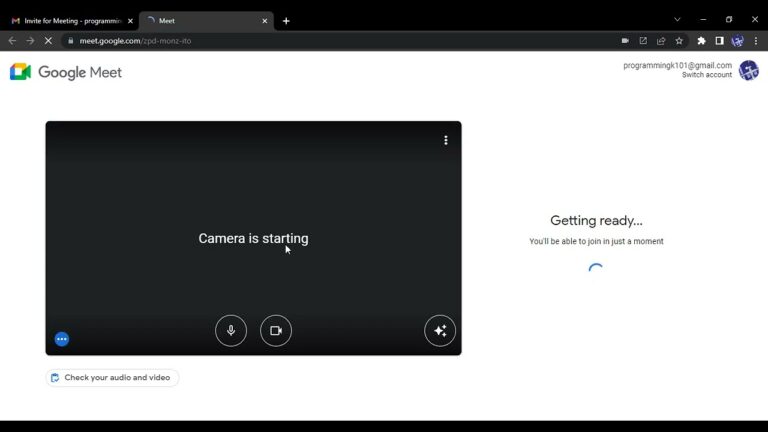Close the Meet tab
The width and height of the screenshot is (768, 432).
click(x=264, y=21)
